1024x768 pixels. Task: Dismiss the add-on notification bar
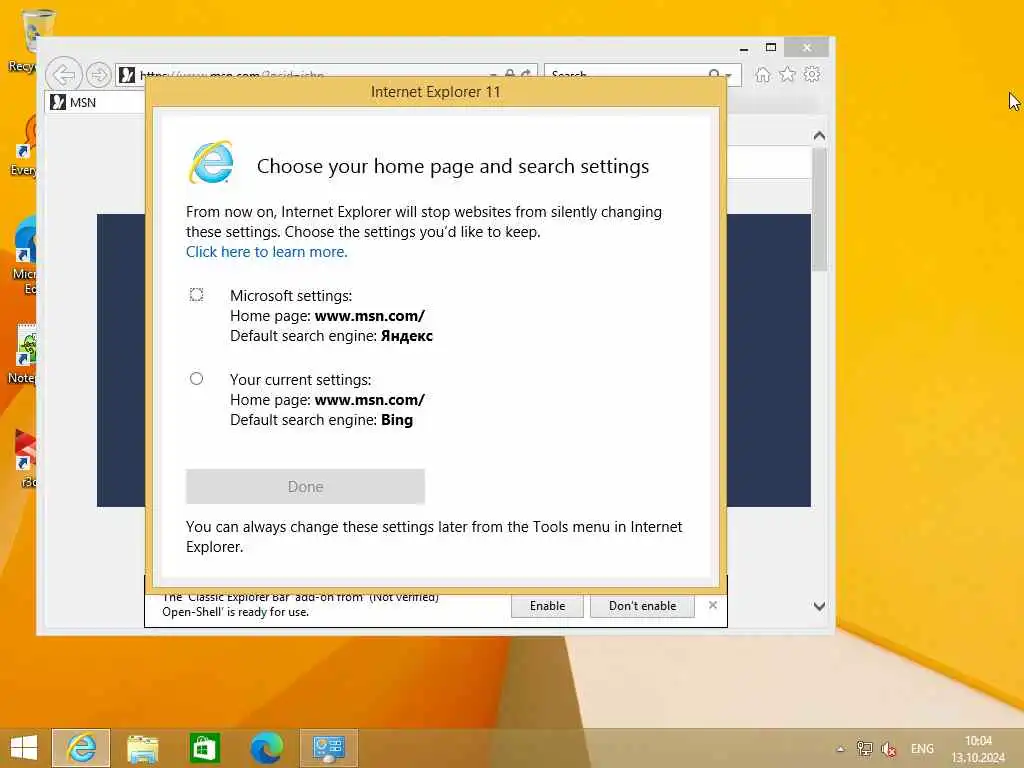coord(712,605)
